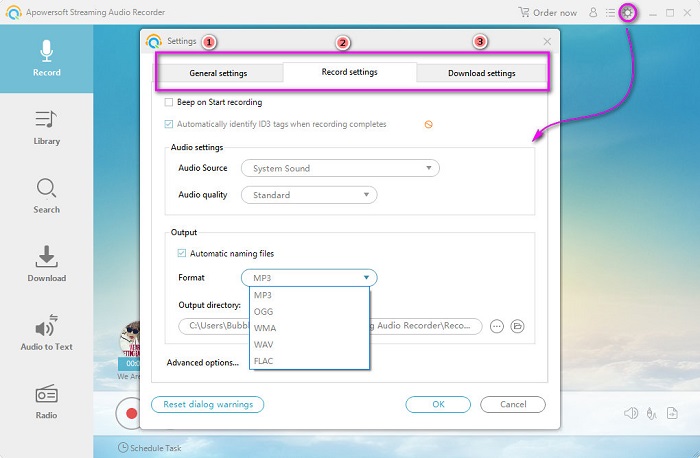Open the user account icon

[593, 12]
